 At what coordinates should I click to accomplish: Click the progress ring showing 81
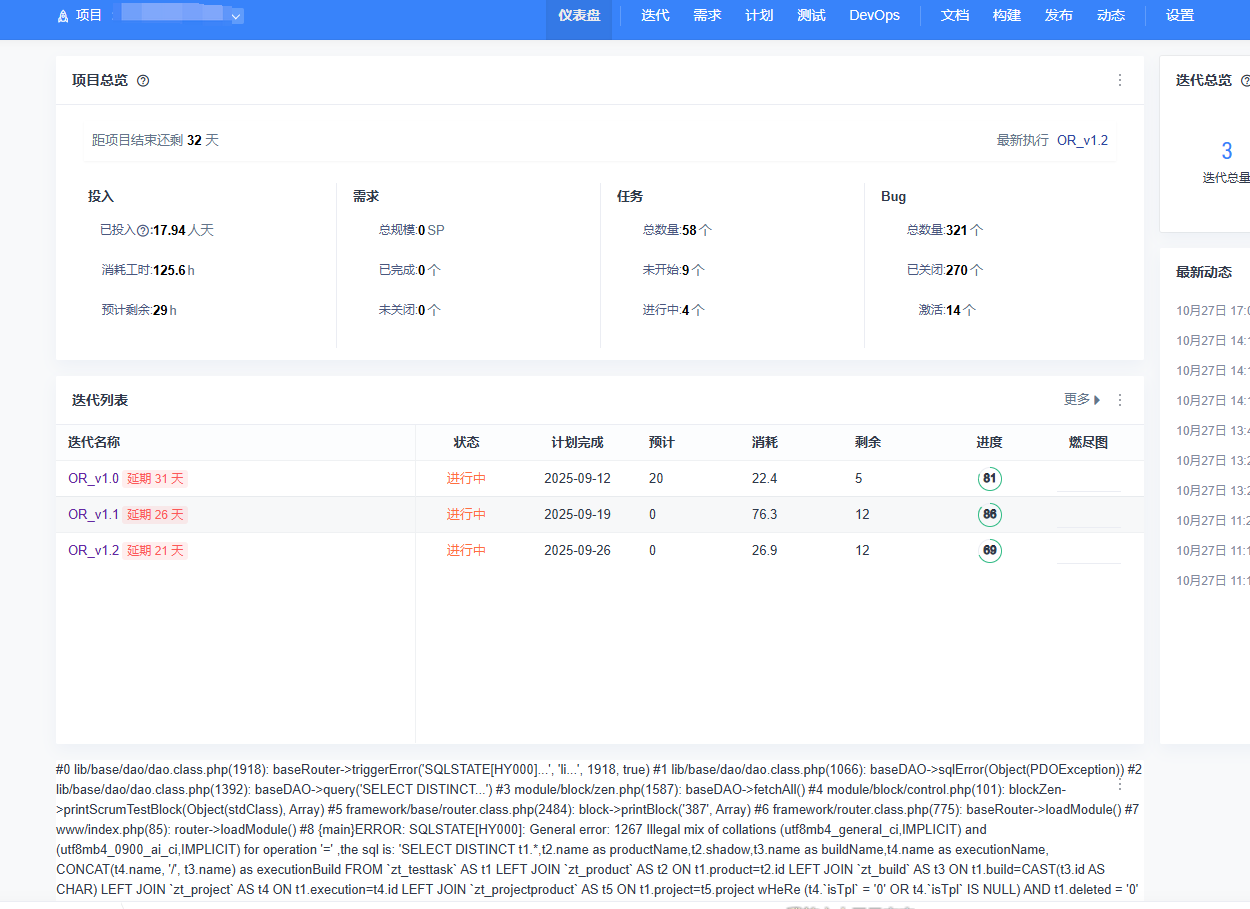pyautogui.click(x=990, y=479)
